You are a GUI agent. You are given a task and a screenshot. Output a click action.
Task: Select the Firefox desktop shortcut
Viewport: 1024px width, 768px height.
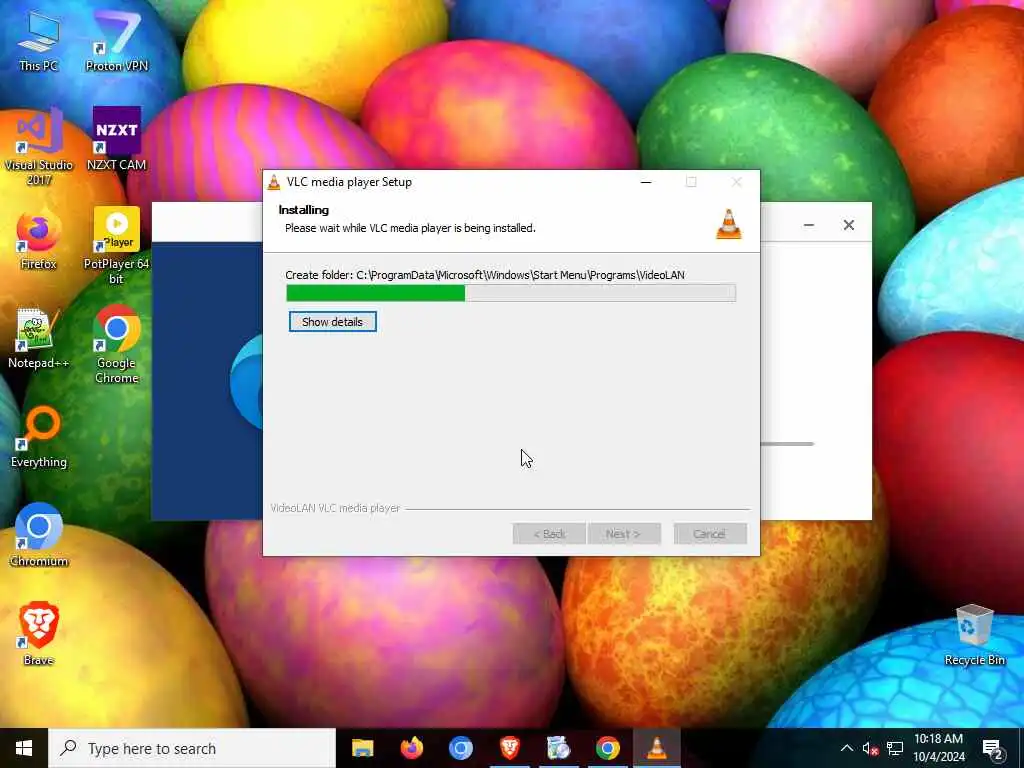[39, 240]
